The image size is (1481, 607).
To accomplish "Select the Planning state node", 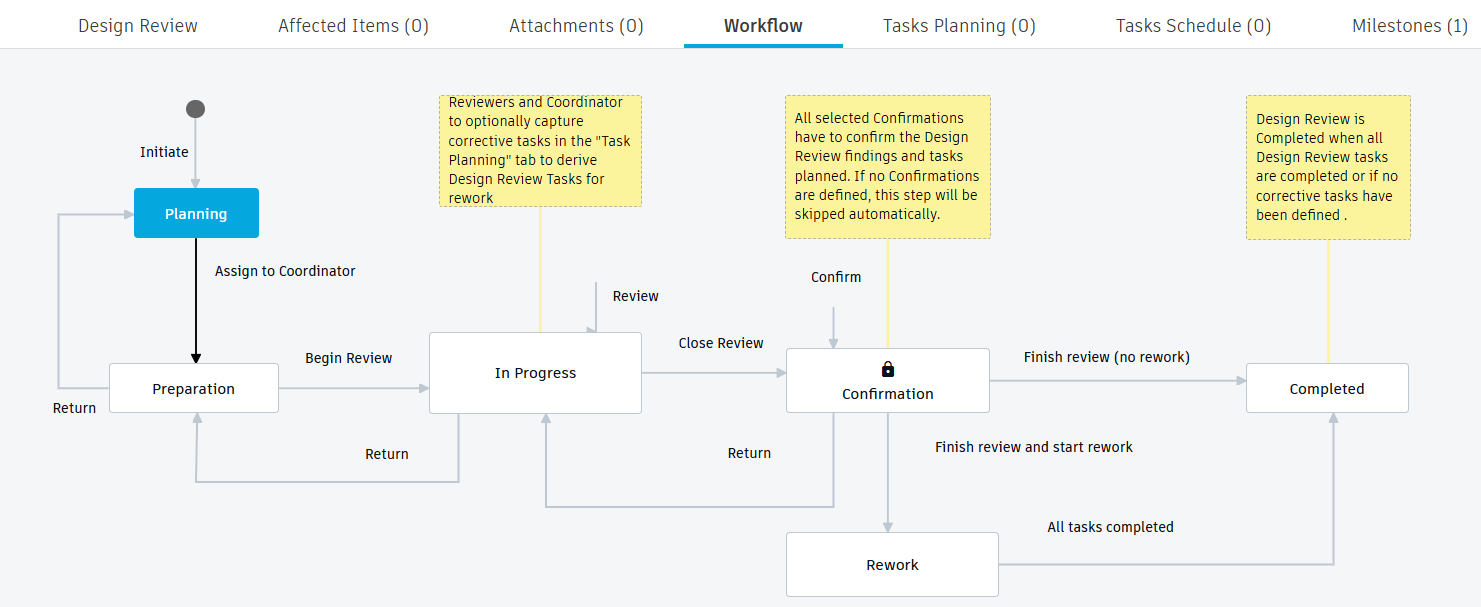I will point(196,213).
